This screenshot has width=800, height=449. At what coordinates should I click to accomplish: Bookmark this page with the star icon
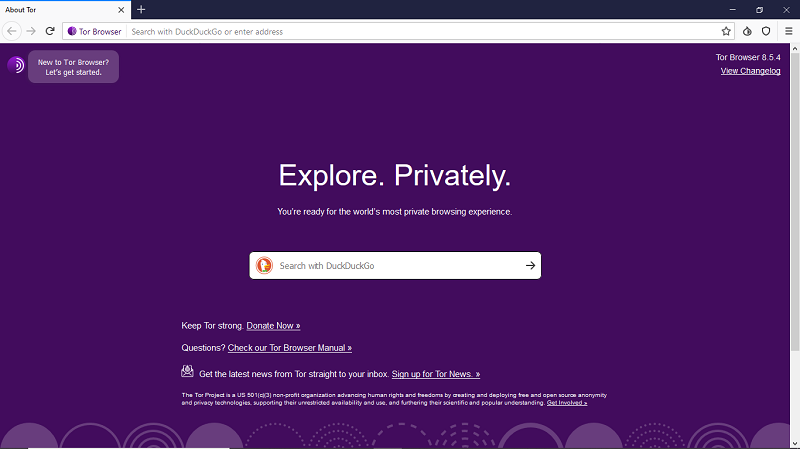(x=726, y=31)
